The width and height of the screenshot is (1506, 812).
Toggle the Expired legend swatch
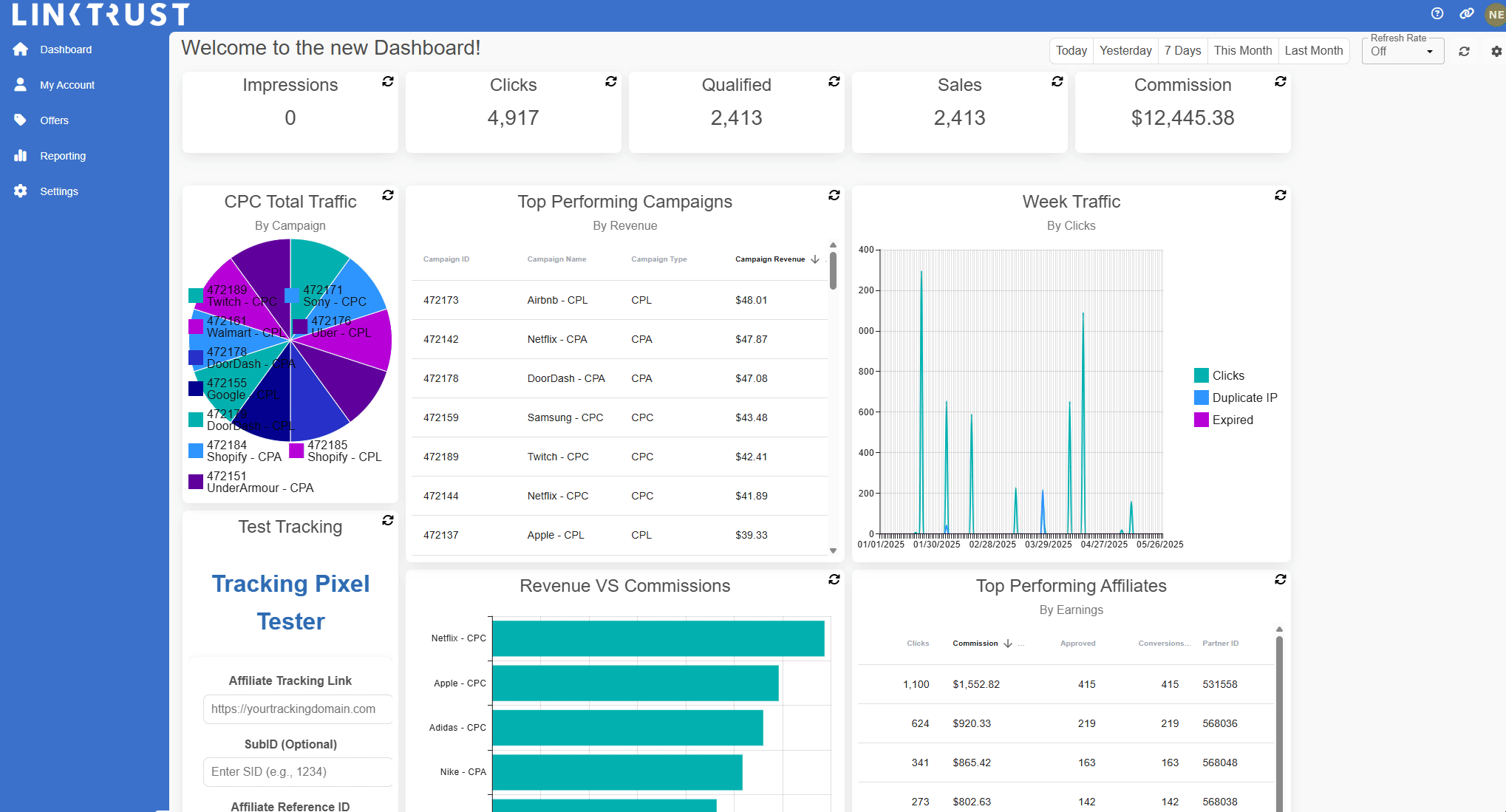[1202, 420]
